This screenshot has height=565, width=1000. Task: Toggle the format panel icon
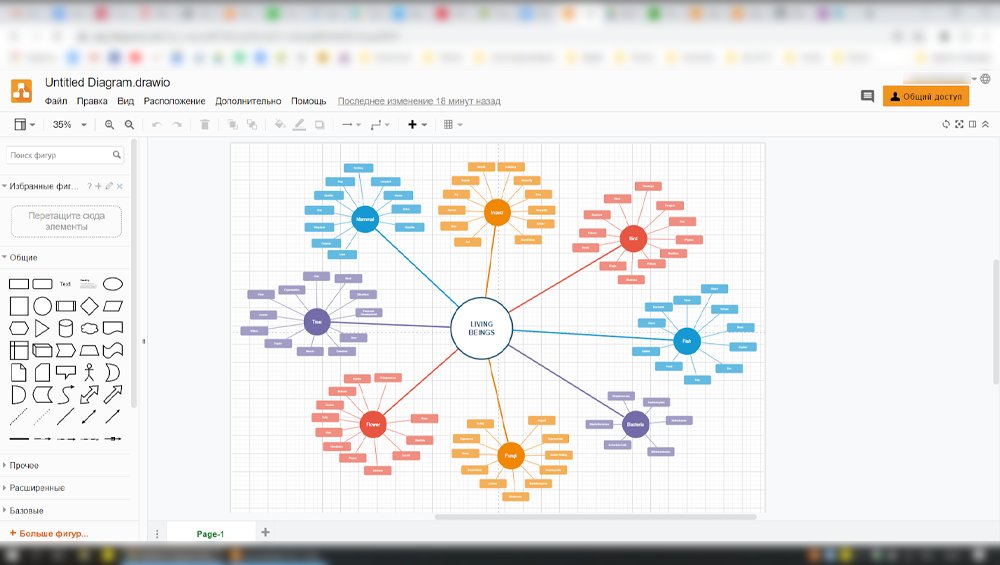(972, 125)
